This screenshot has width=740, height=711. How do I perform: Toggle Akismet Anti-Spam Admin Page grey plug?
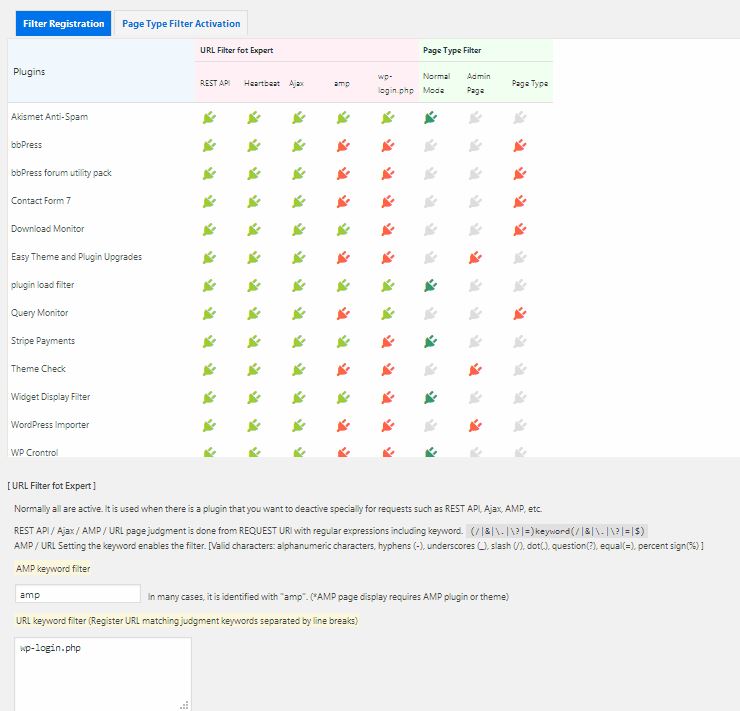[x=475, y=117]
